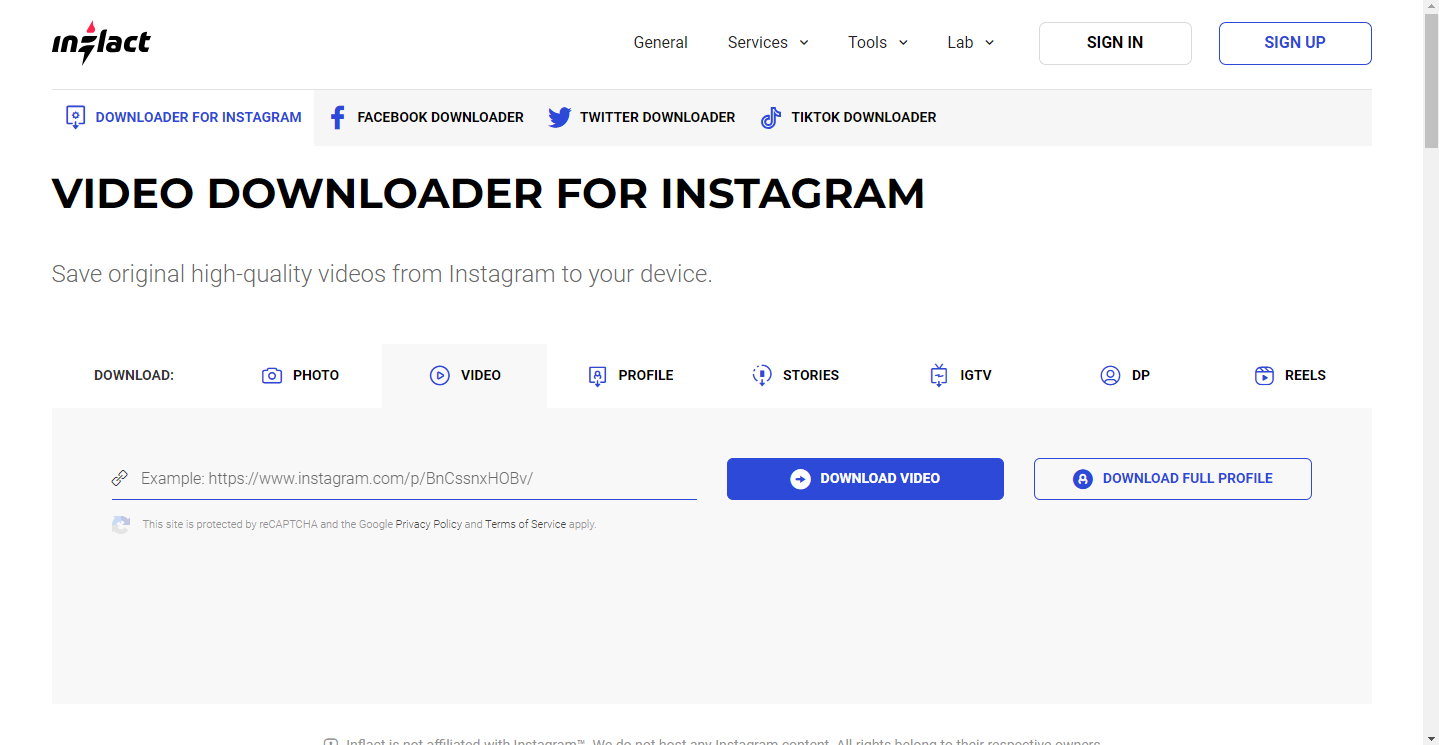
Task: Select the REELS download tab
Action: (x=1290, y=375)
